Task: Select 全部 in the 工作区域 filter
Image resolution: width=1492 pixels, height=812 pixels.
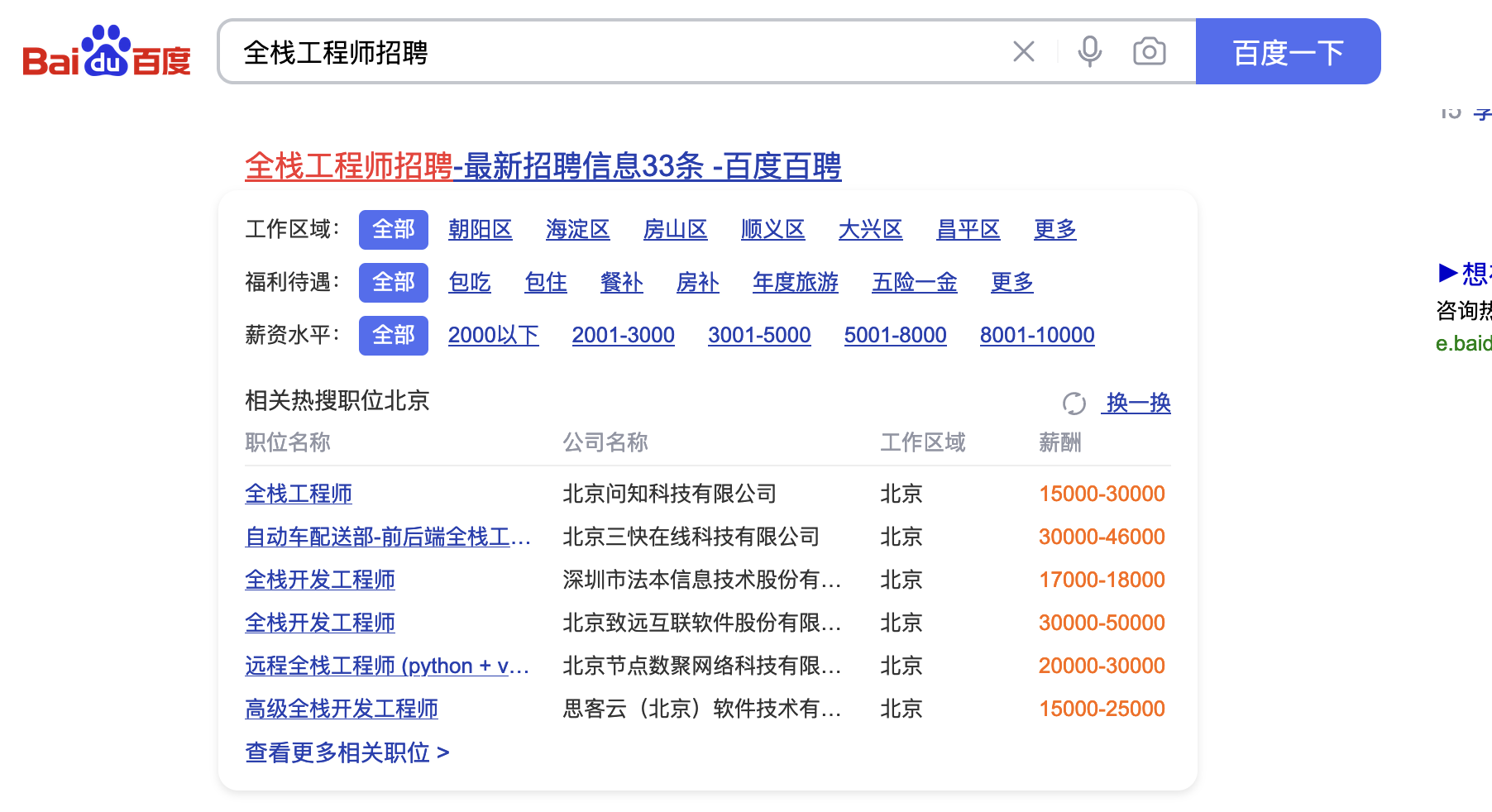Action: coord(393,230)
